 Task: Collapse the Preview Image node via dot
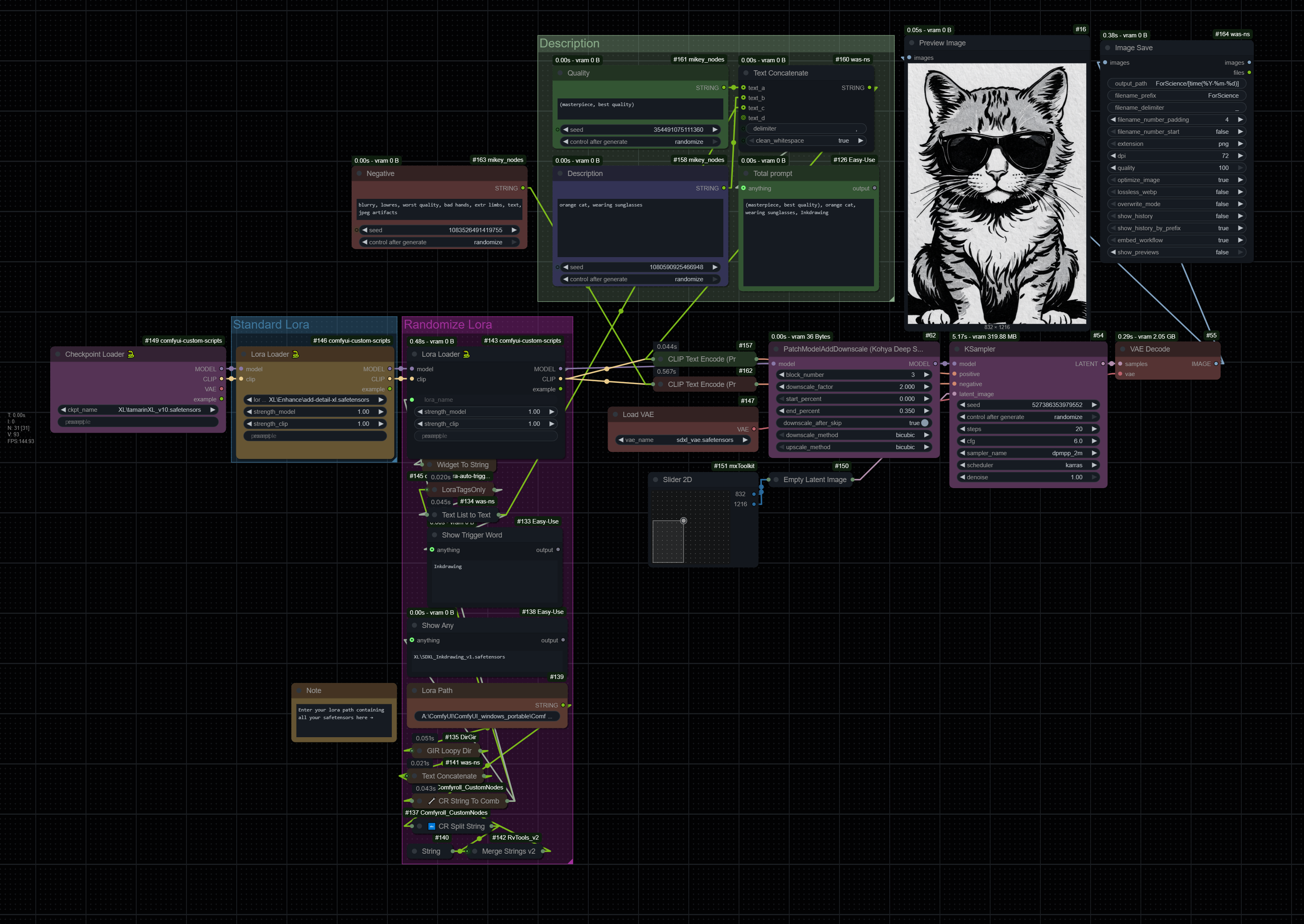click(x=912, y=43)
